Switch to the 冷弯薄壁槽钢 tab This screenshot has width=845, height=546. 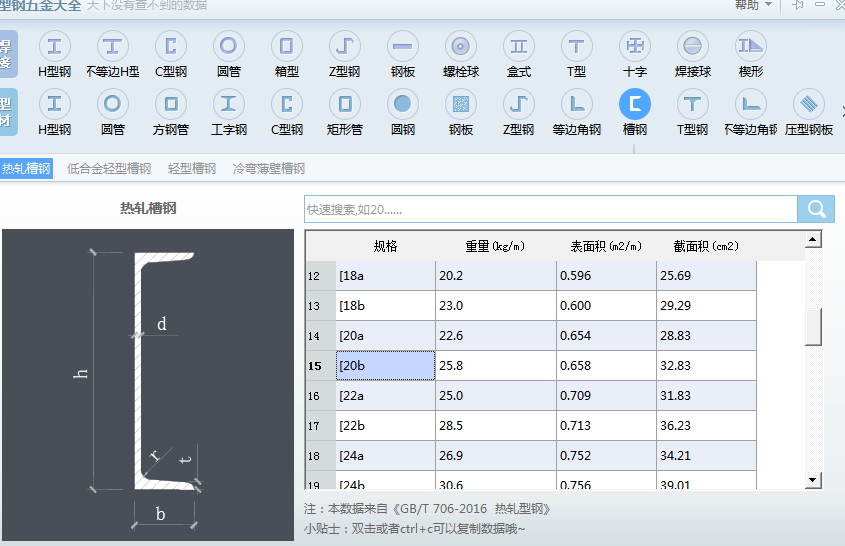click(x=269, y=169)
